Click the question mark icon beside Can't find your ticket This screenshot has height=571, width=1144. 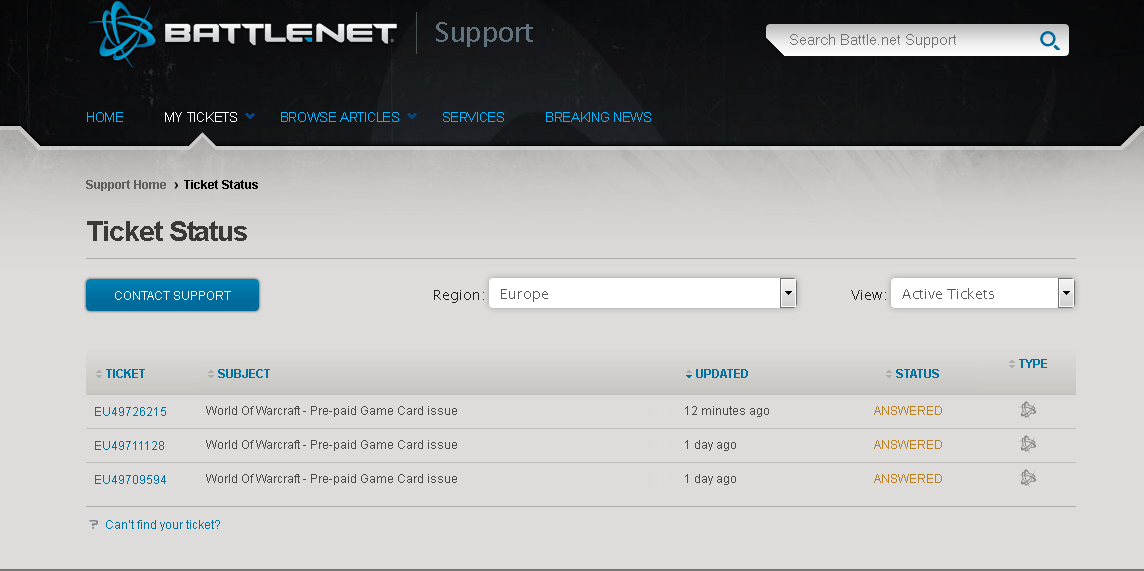(x=93, y=524)
